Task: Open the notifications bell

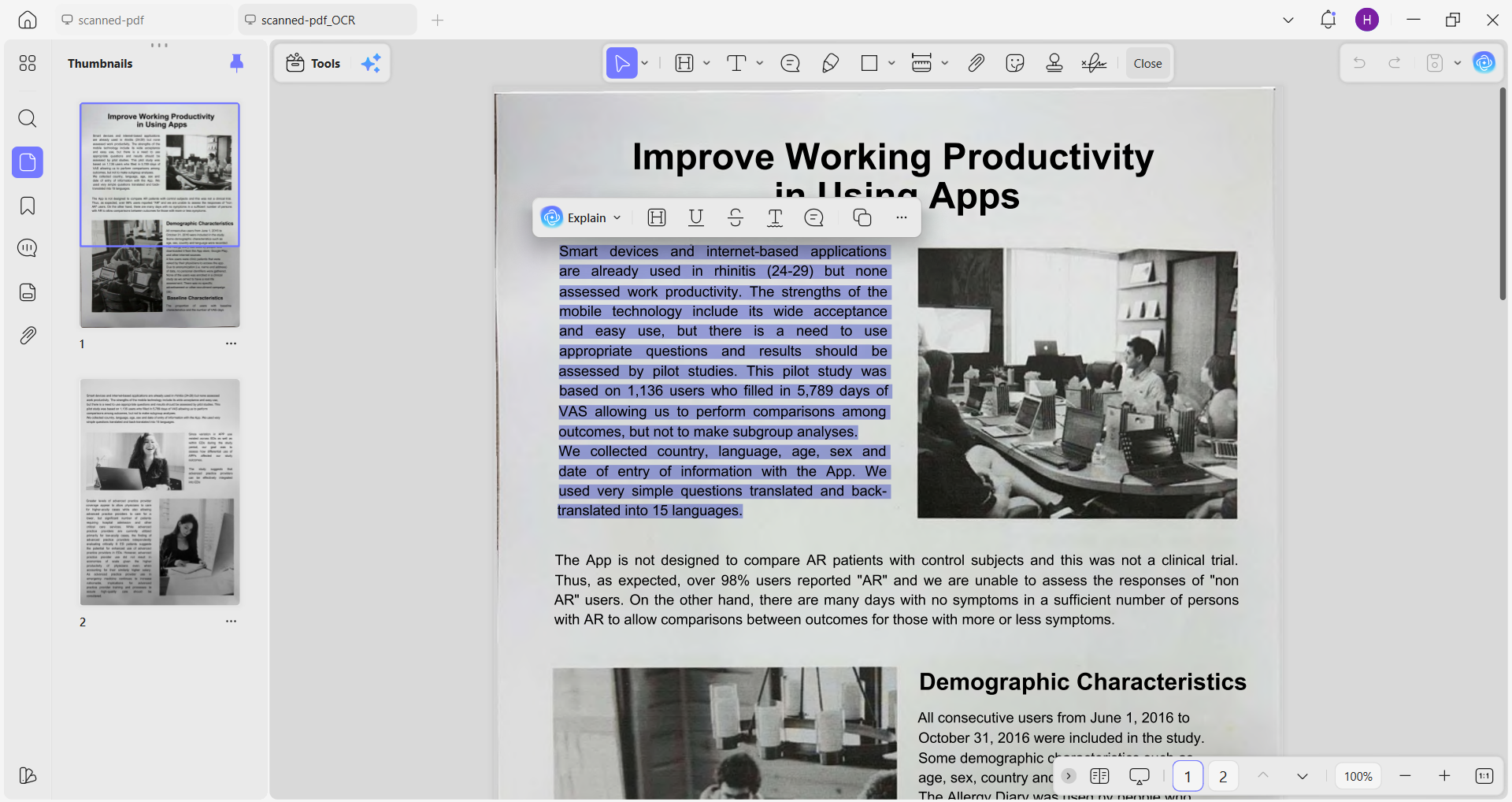Action: coord(1329,20)
